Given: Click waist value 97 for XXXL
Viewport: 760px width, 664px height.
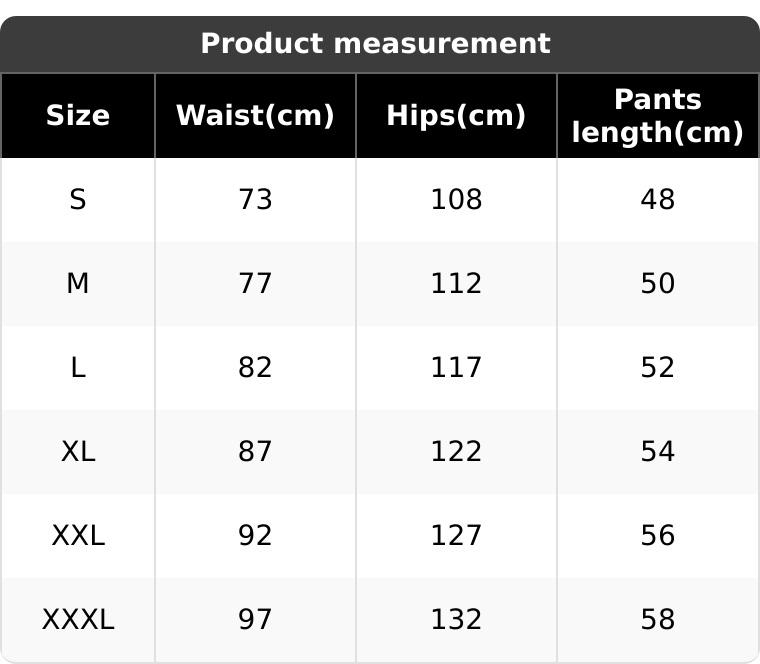Looking at the screenshot, I should click(x=255, y=620).
